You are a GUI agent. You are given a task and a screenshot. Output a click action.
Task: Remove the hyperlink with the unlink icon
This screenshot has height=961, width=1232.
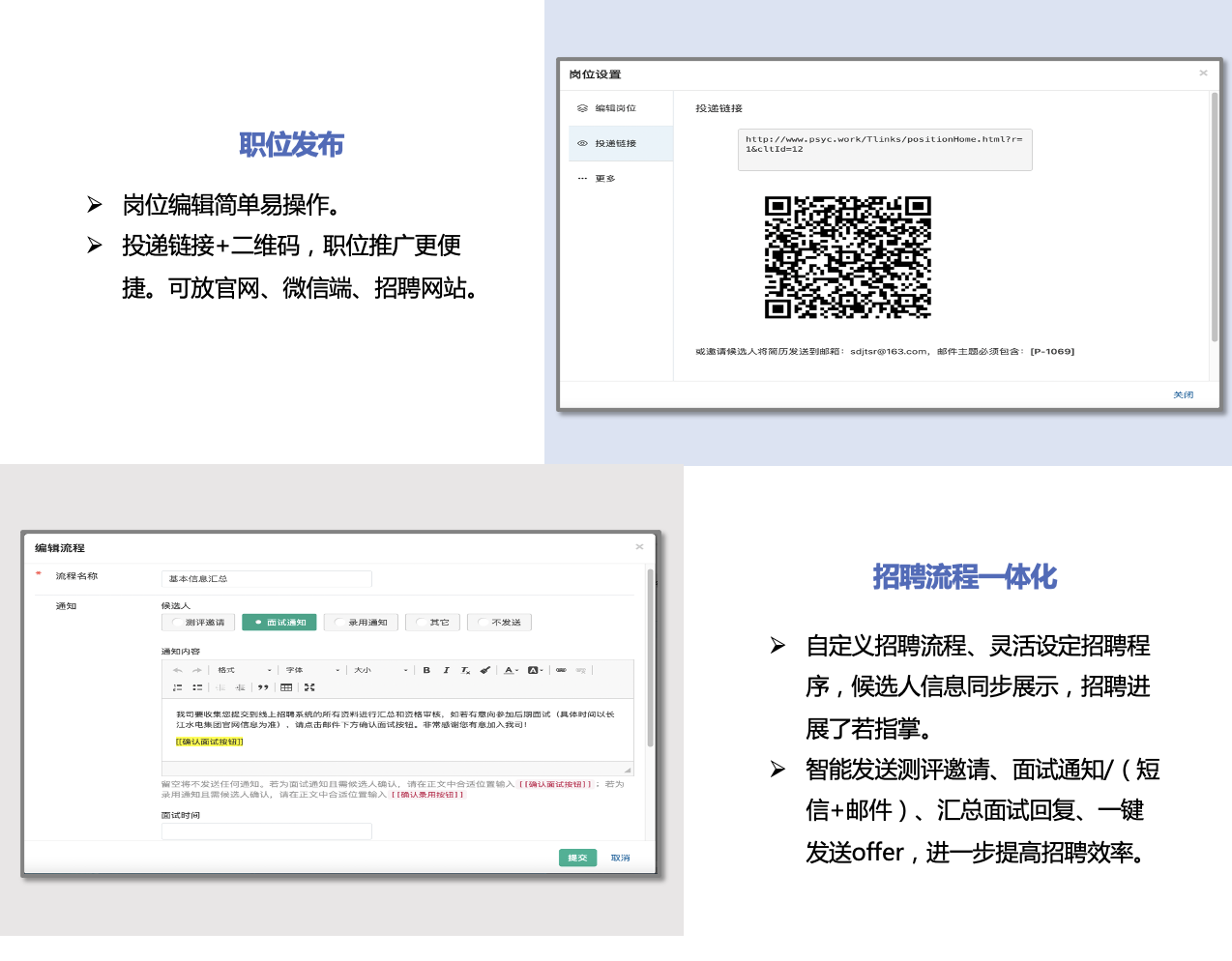point(580,670)
